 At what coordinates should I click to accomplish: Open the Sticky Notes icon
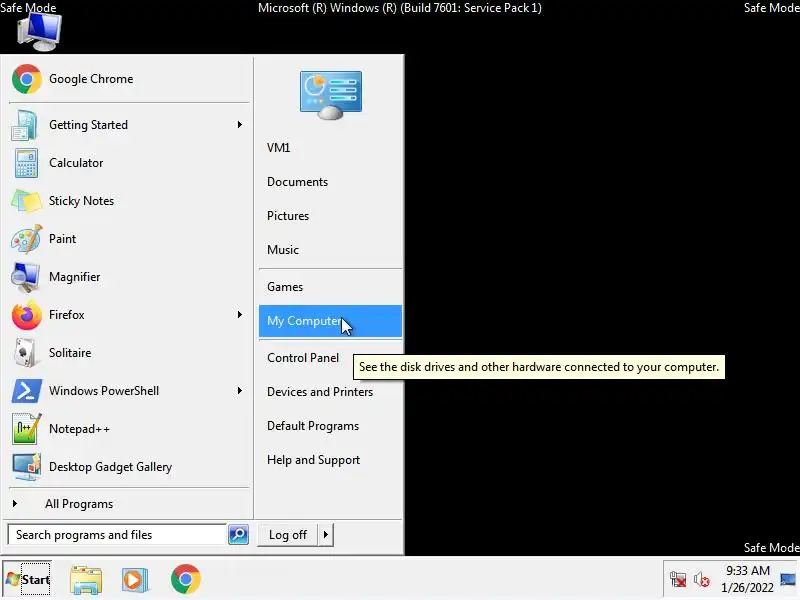point(26,201)
